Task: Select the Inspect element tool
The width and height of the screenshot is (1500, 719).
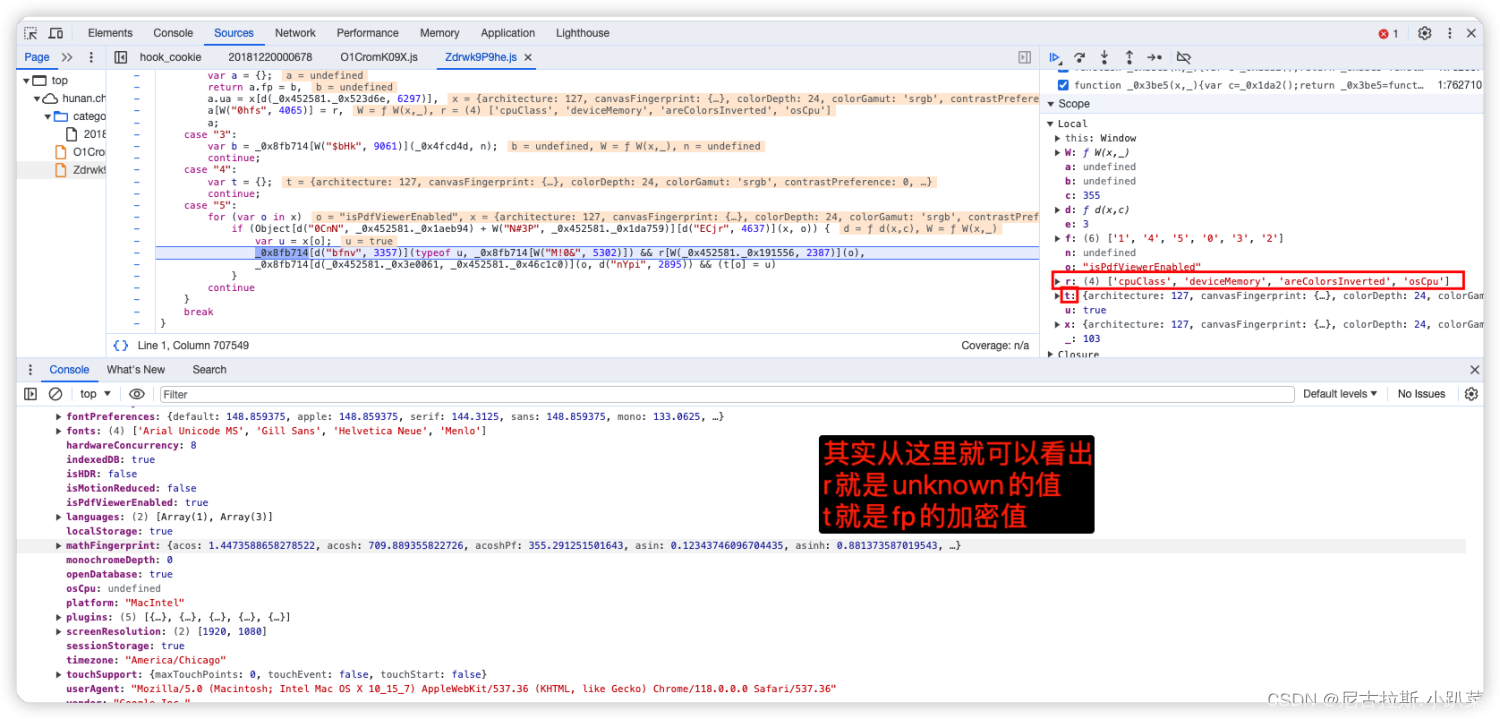Action: 29,33
